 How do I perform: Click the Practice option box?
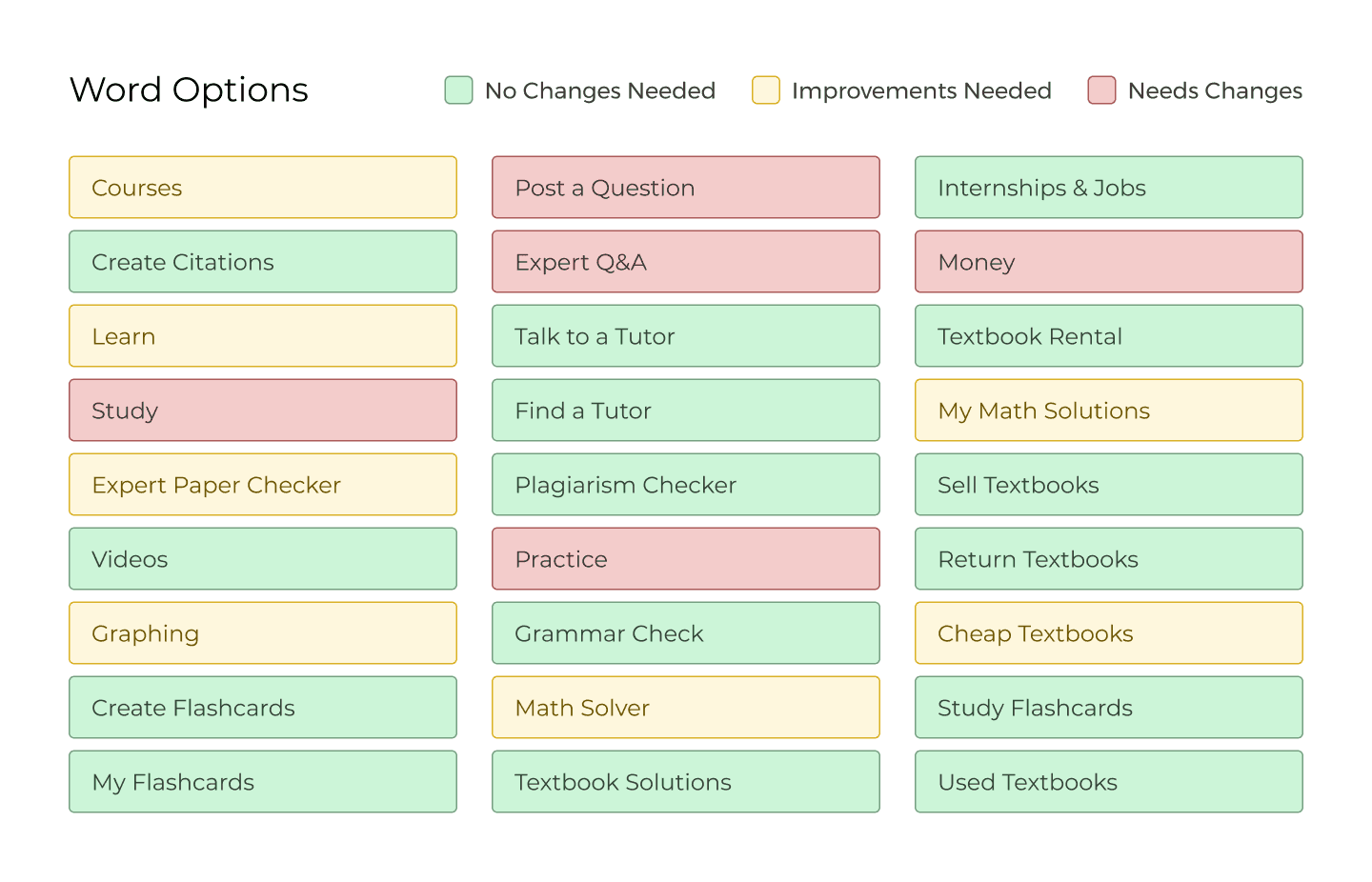pyautogui.click(x=686, y=559)
